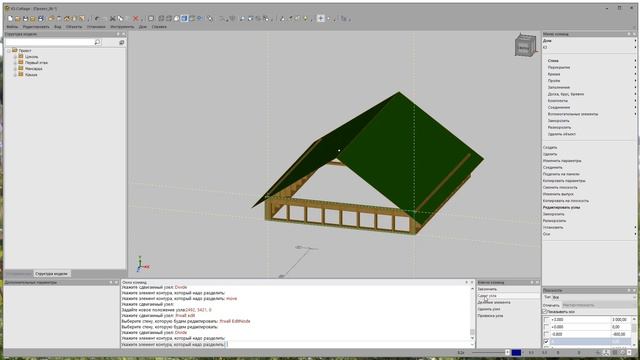Click 'Копировать на плоскость' in right panel
The width and height of the screenshot is (640, 360).
pyautogui.click(x=566, y=201)
